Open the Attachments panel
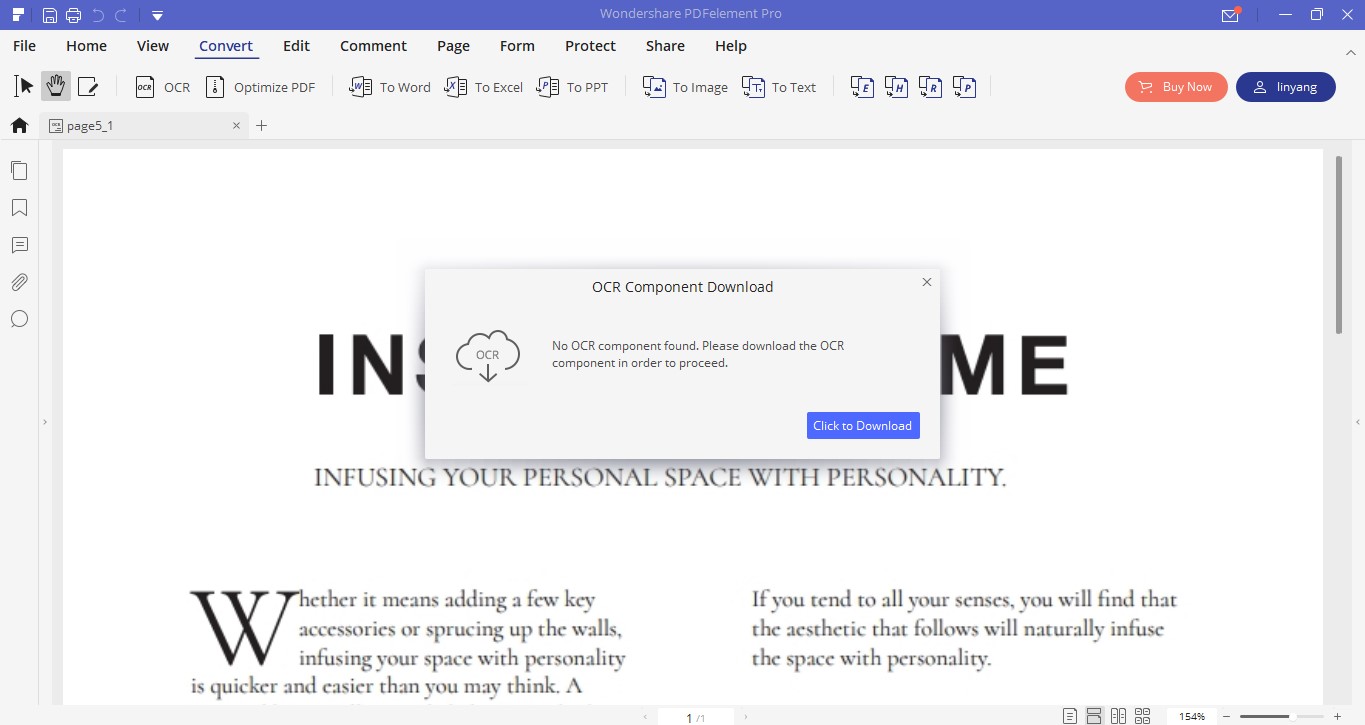1365x725 pixels. pyautogui.click(x=18, y=282)
